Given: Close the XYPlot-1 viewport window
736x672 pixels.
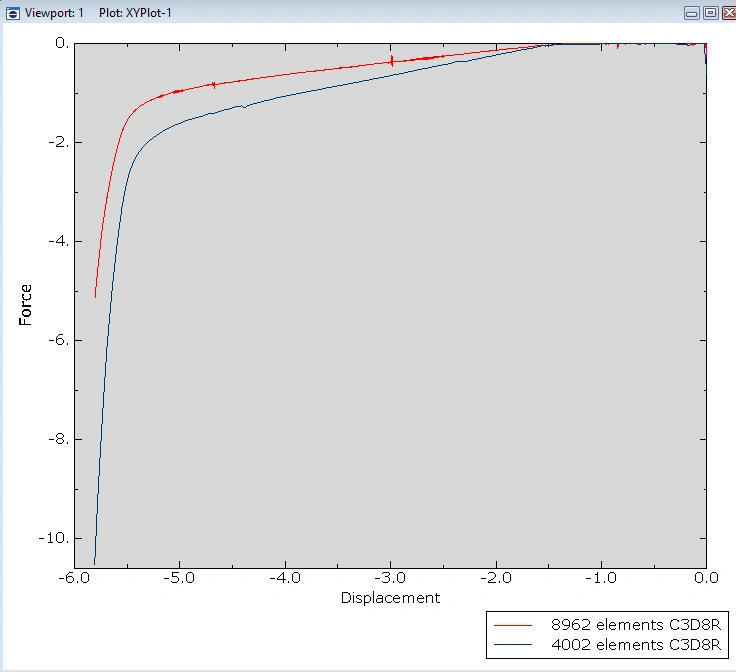Looking at the screenshot, I should [x=729, y=13].
